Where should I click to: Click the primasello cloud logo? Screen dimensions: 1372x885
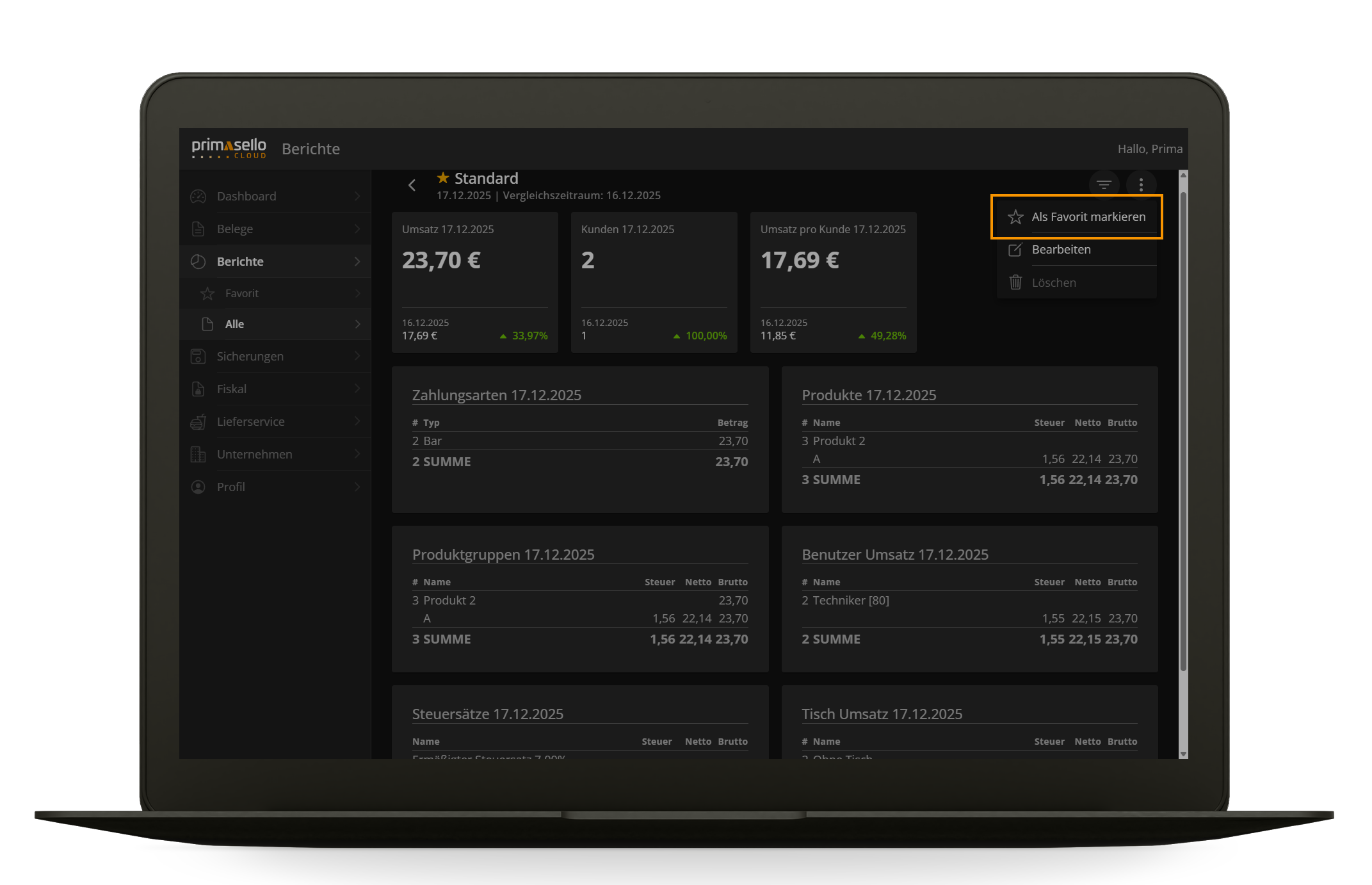229,149
